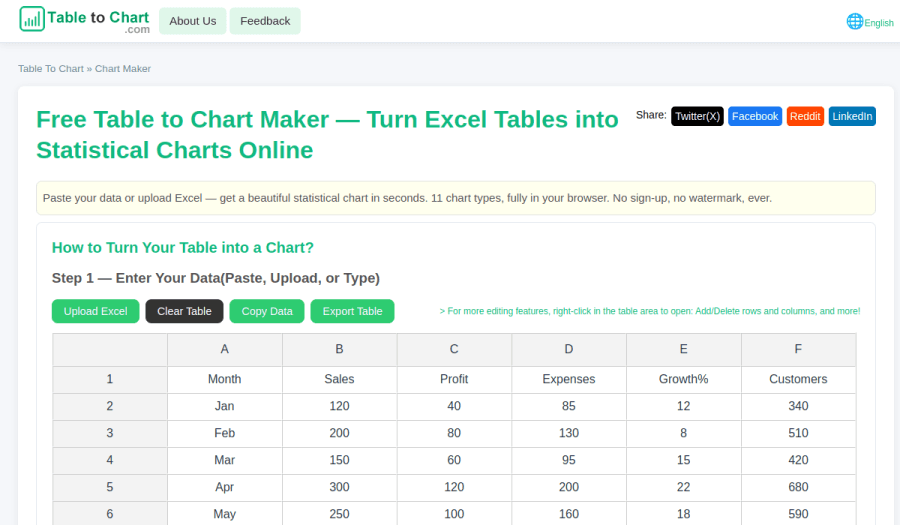The image size is (900, 525).
Task: Share on LinkedIn
Action: 852,116
